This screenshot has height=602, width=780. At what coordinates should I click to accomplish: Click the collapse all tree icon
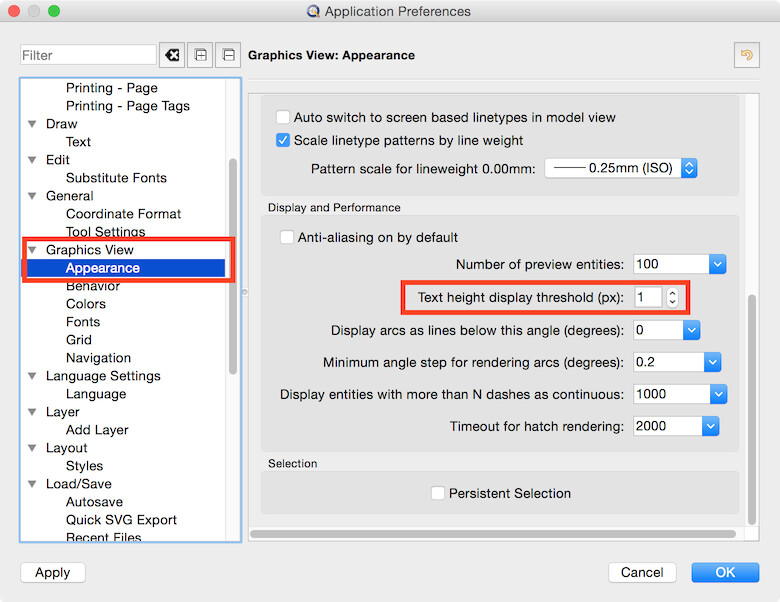click(229, 55)
